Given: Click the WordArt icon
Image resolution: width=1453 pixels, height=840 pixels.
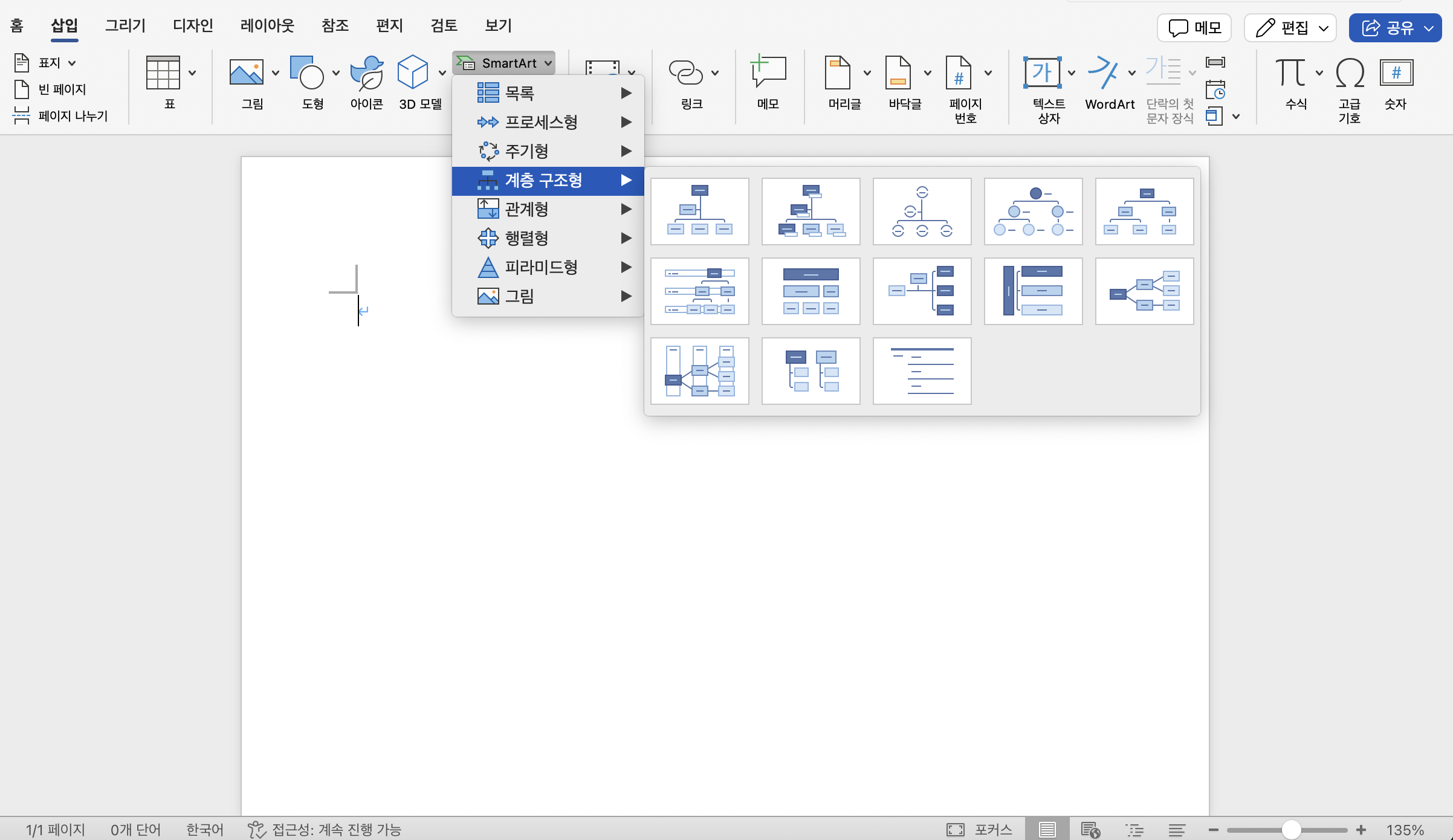Looking at the screenshot, I should click(1102, 73).
